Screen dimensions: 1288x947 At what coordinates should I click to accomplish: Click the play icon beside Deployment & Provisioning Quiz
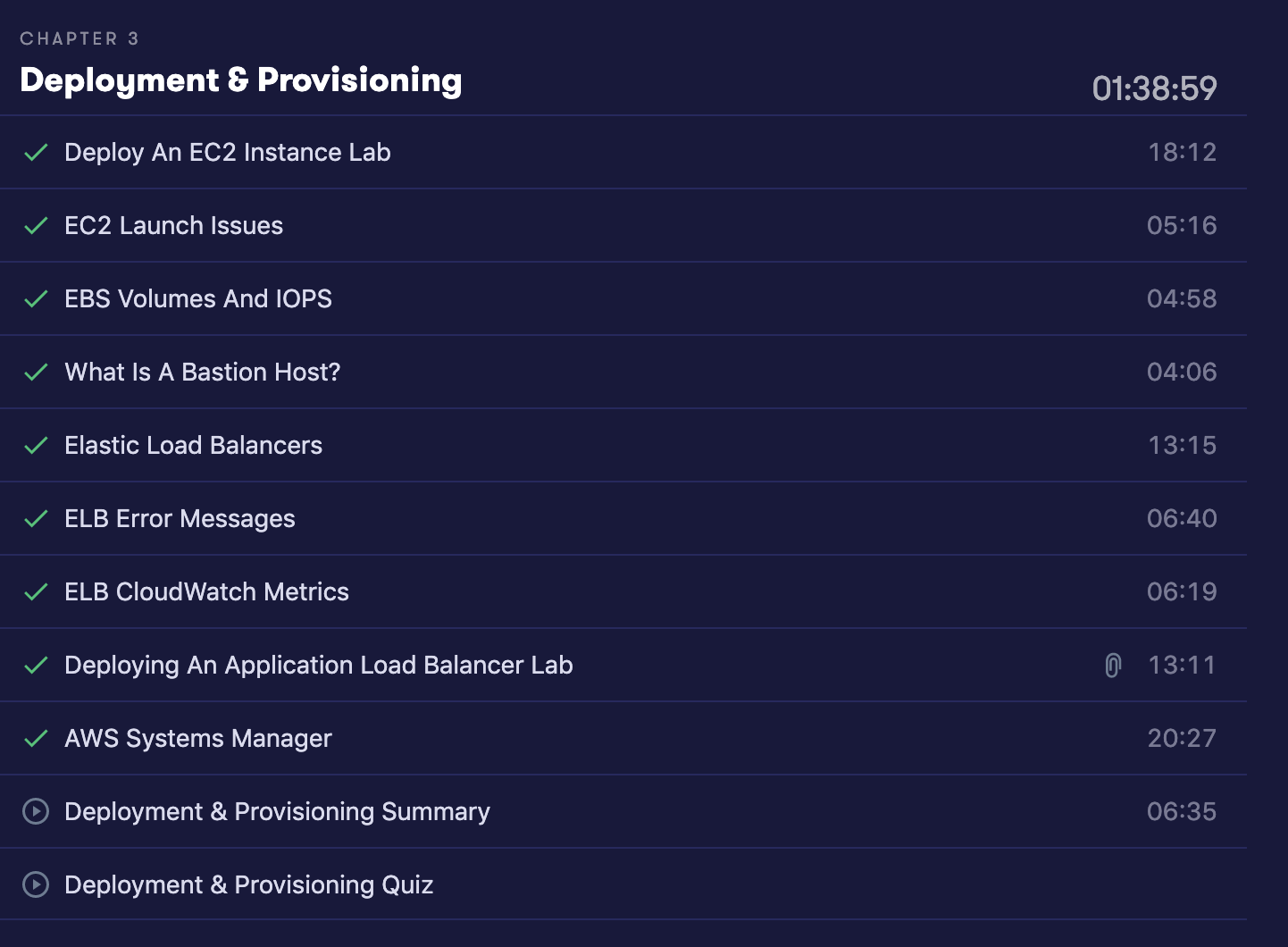coord(36,884)
